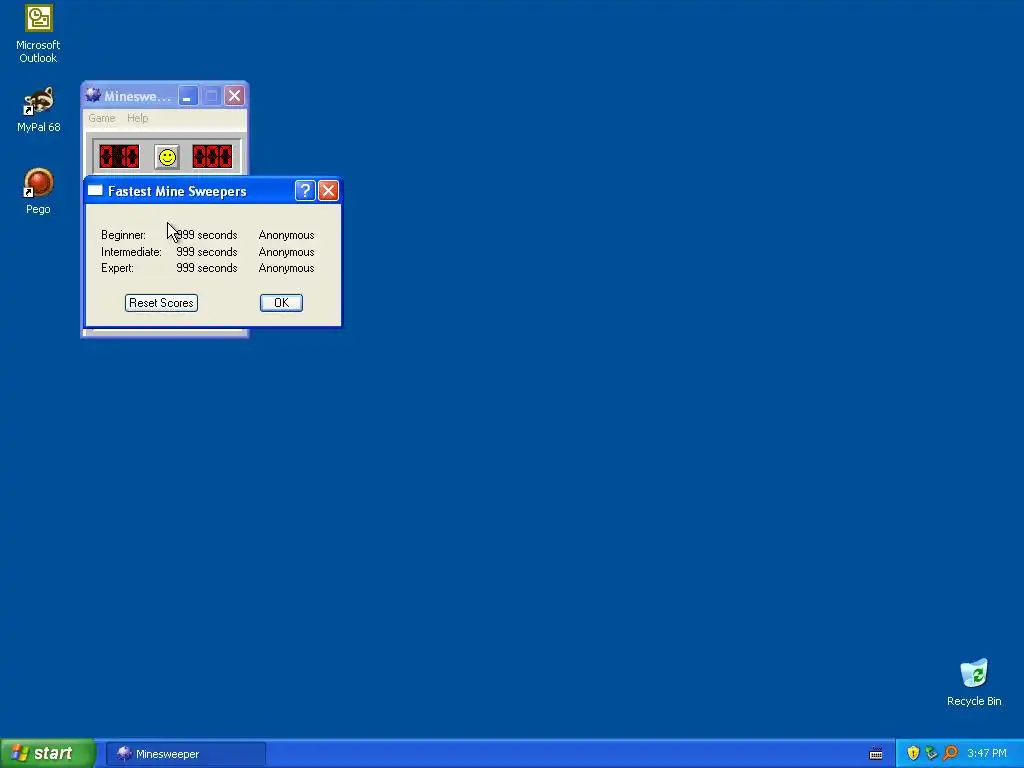This screenshot has height=768, width=1024.
Task: Click the 3:47 PM system clock
Action: coord(987,754)
